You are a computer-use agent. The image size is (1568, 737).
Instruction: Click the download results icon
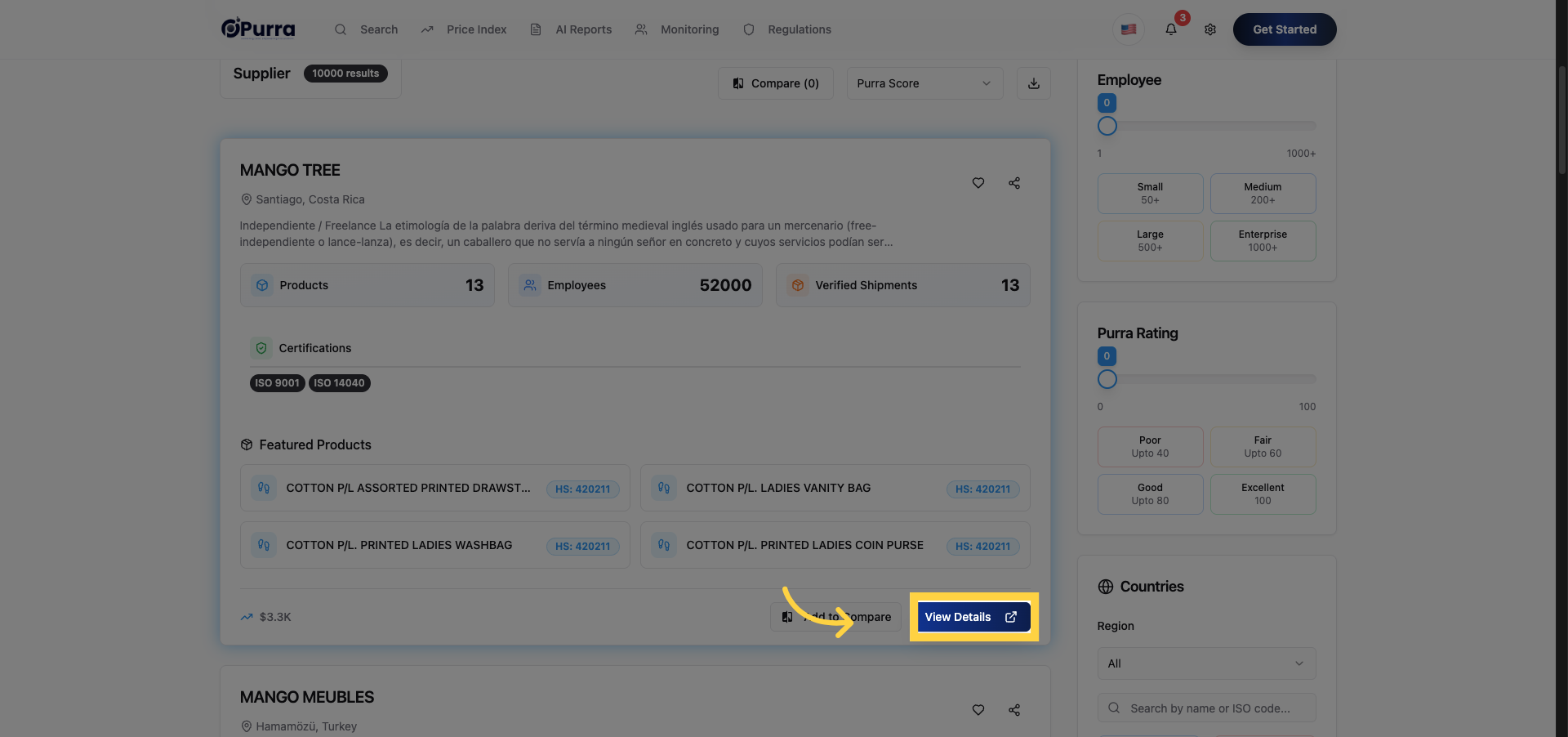point(1034,83)
